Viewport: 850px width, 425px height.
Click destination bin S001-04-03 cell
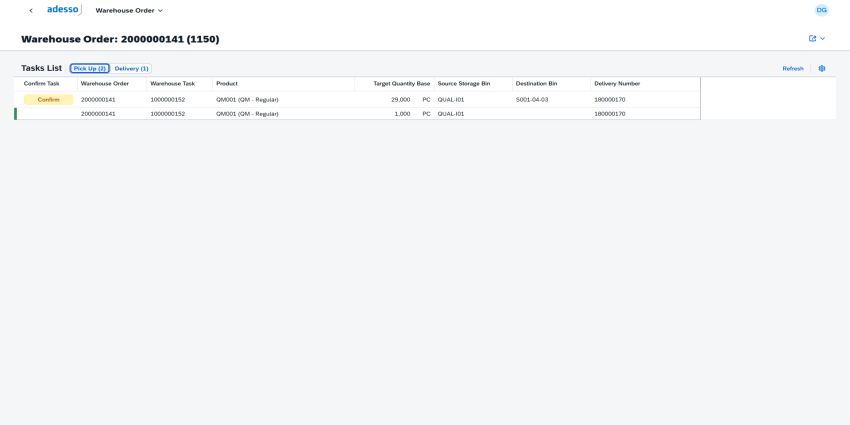pyautogui.click(x=532, y=100)
